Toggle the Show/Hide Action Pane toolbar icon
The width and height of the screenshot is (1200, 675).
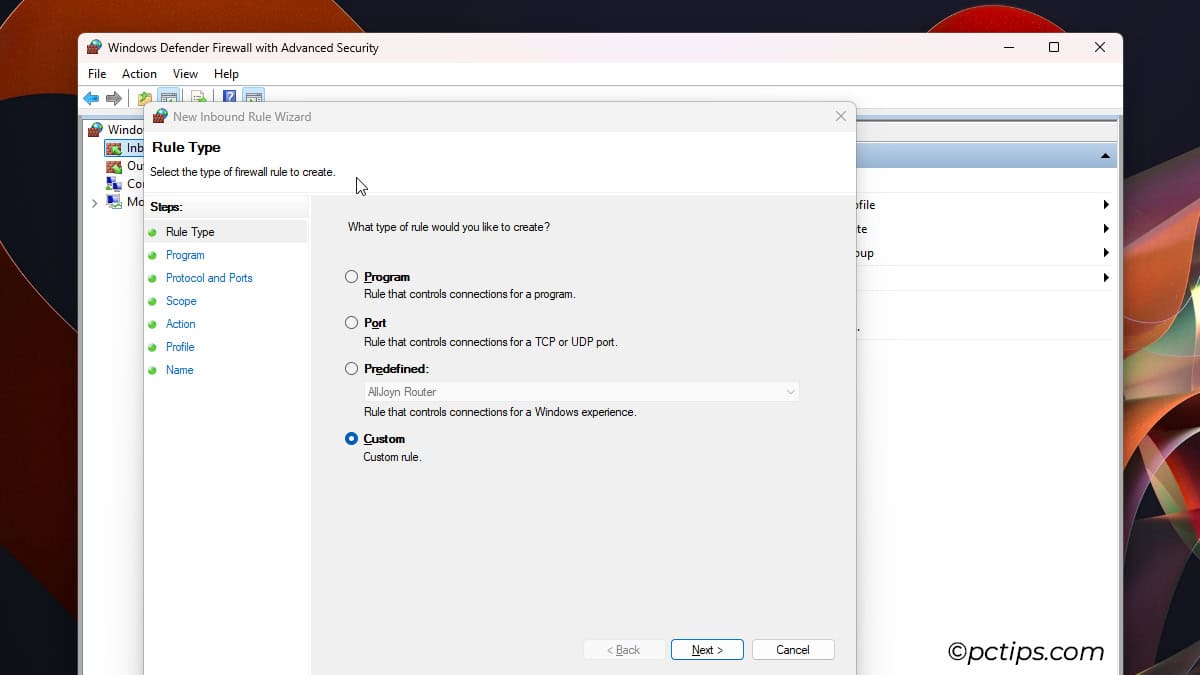pyautogui.click(x=253, y=96)
